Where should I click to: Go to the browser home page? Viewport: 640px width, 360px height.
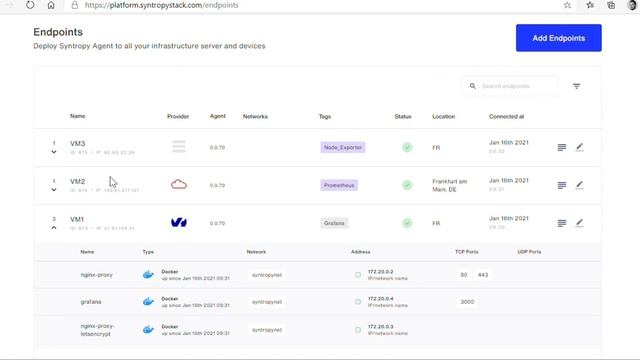pos(51,5)
